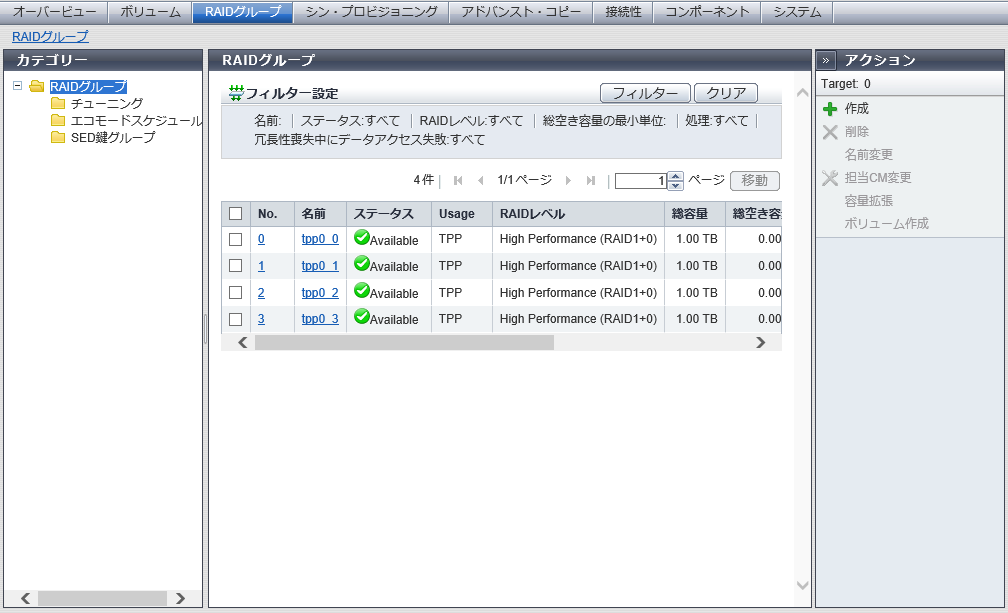The width and height of the screenshot is (1008, 613).
Task: Click the first page navigation icon
Action: coord(458,181)
